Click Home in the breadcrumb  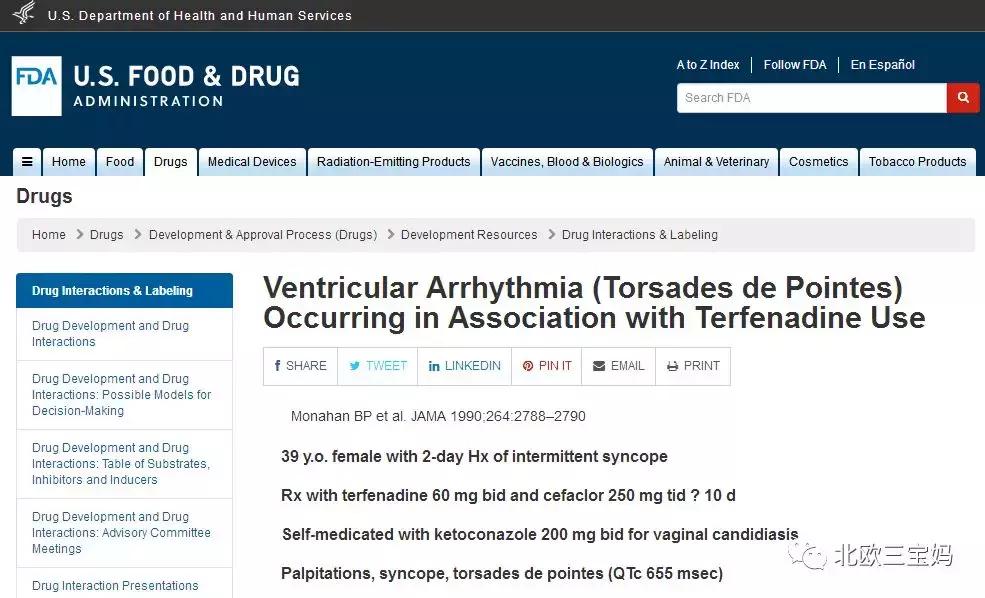(48, 235)
